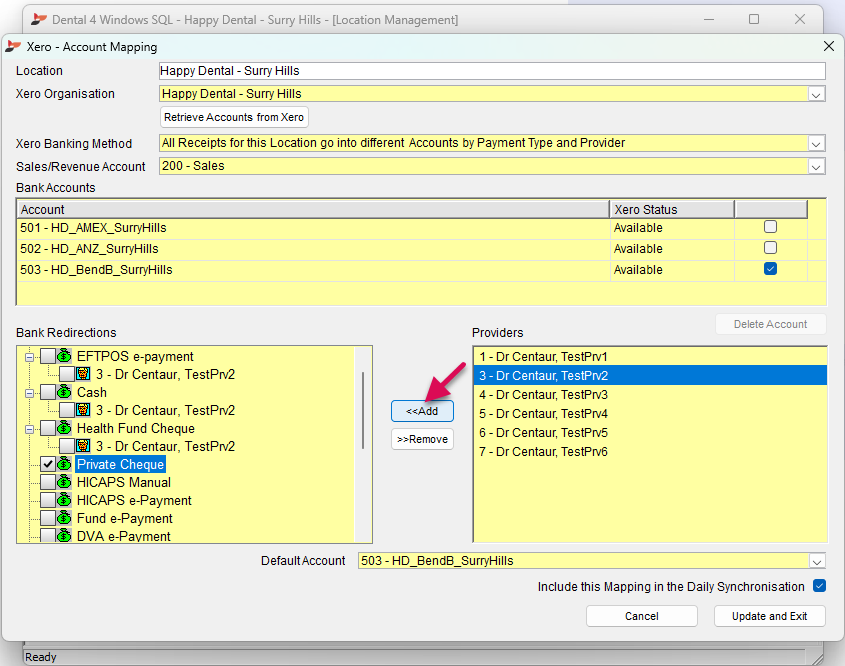This screenshot has width=845, height=666.
Task: Click the provider icon under Cash
Action: pos(83,410)
